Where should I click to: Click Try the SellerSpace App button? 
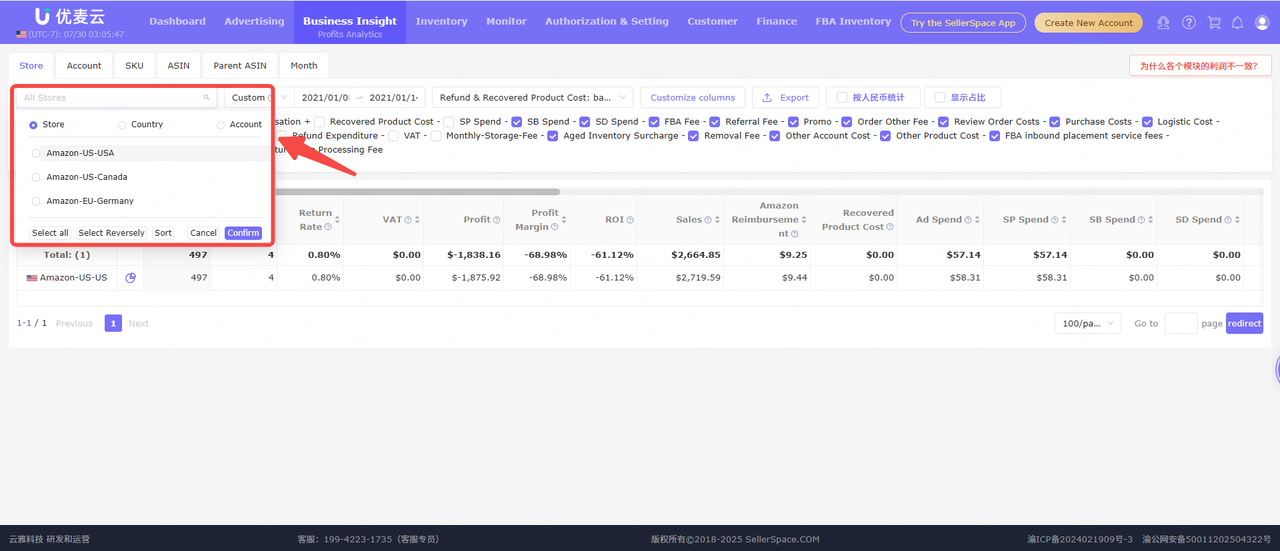tap(963, 23)
